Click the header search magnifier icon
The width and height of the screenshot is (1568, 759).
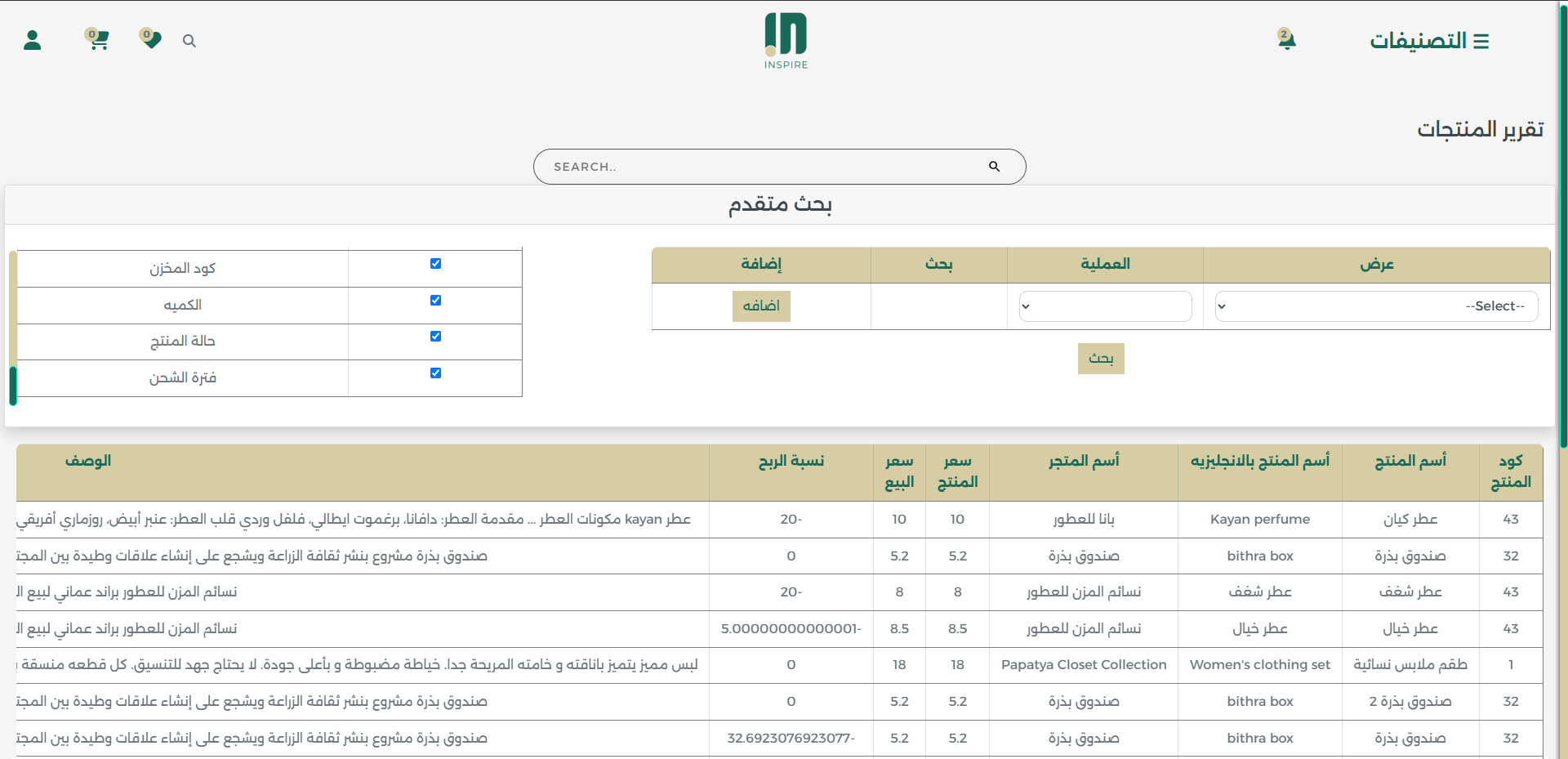point(189,41)
